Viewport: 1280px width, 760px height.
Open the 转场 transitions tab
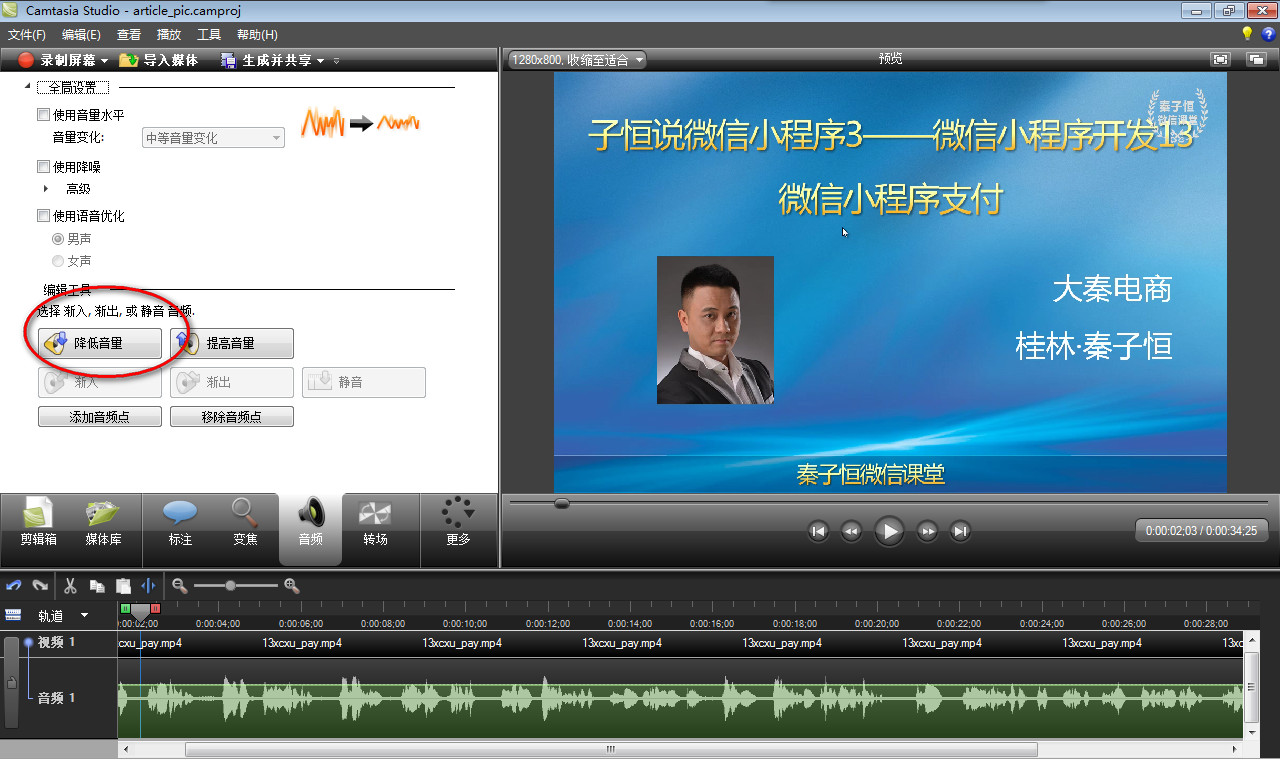[375, 522]
